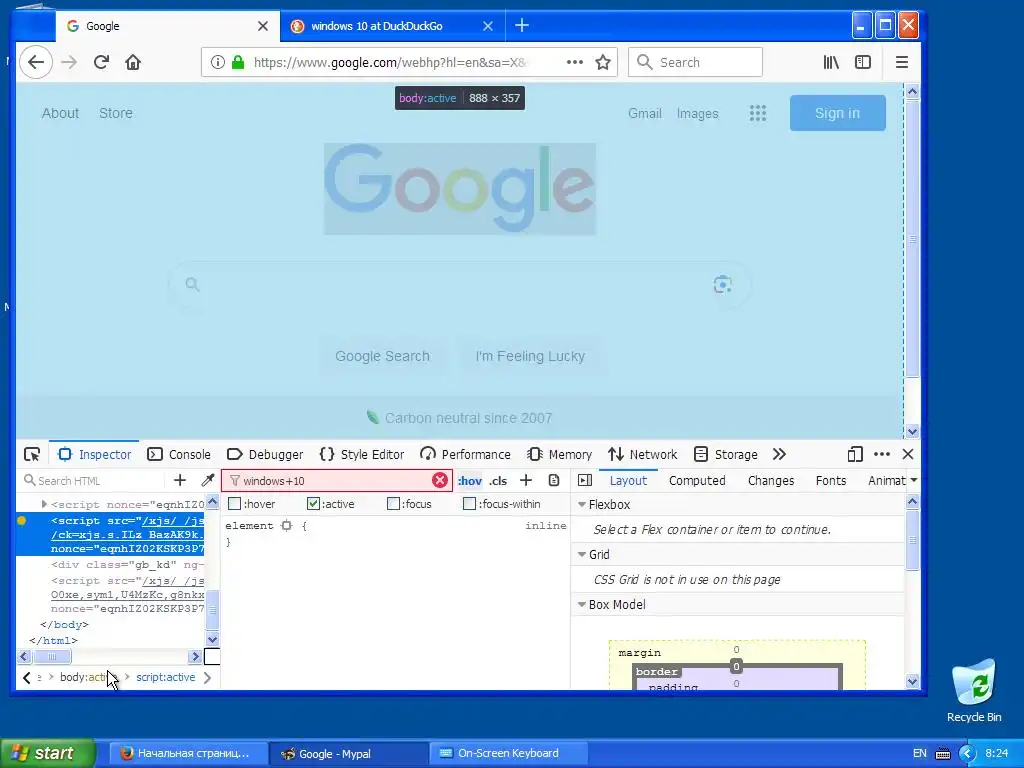This screenshot has height=768, width=1024.
Task: Toggle the browser sidebar icon
Action: pyautogui.click(x=863, y=62)
